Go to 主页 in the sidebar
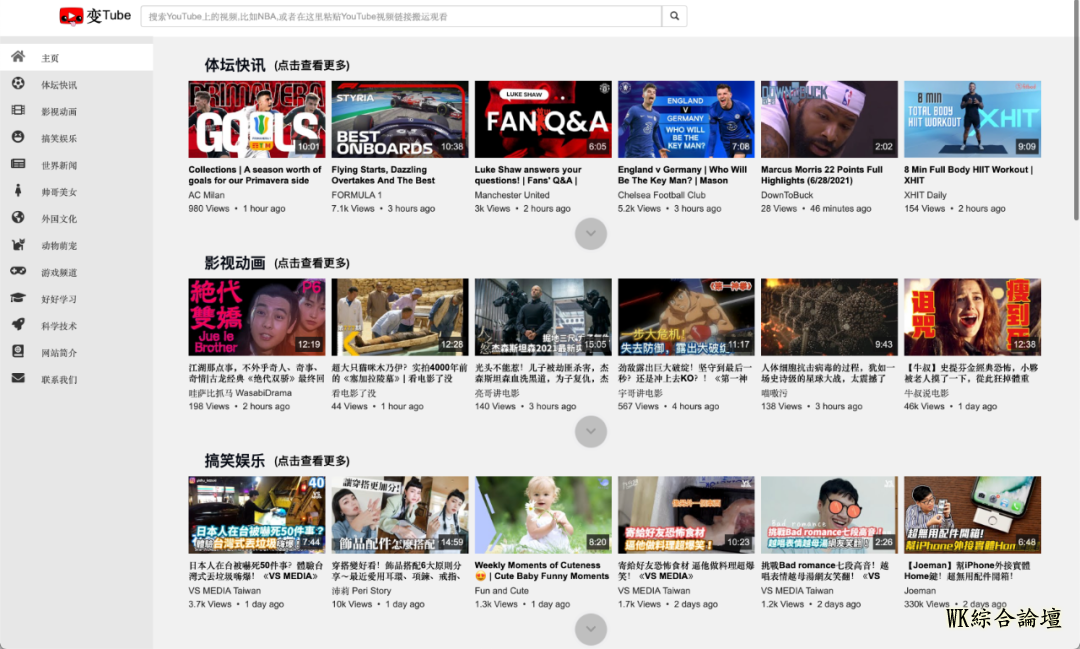1080x649 pixels. click(50, 59)
